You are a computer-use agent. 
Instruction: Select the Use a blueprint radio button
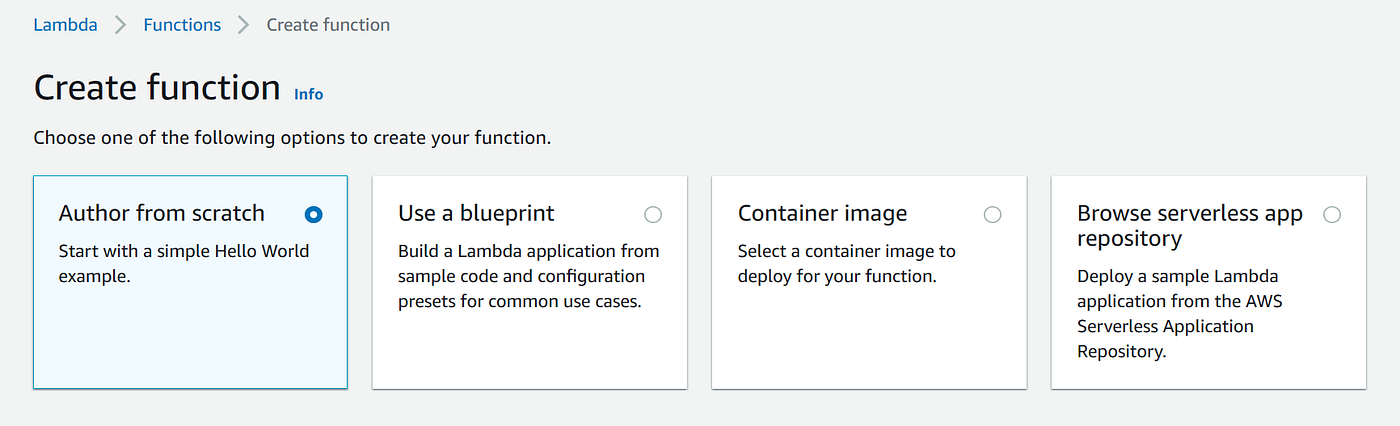653,214
